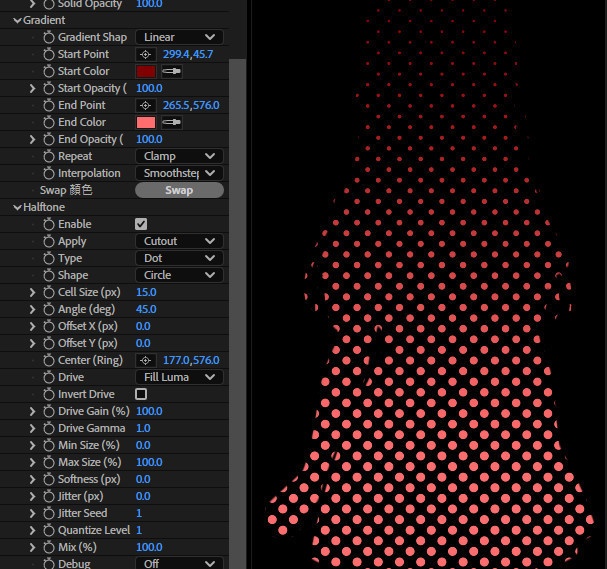This screenshot has height=569, width=607.
Task: Toggle stopwatch for Halftone Enable property
Action: tap(49, 225)
